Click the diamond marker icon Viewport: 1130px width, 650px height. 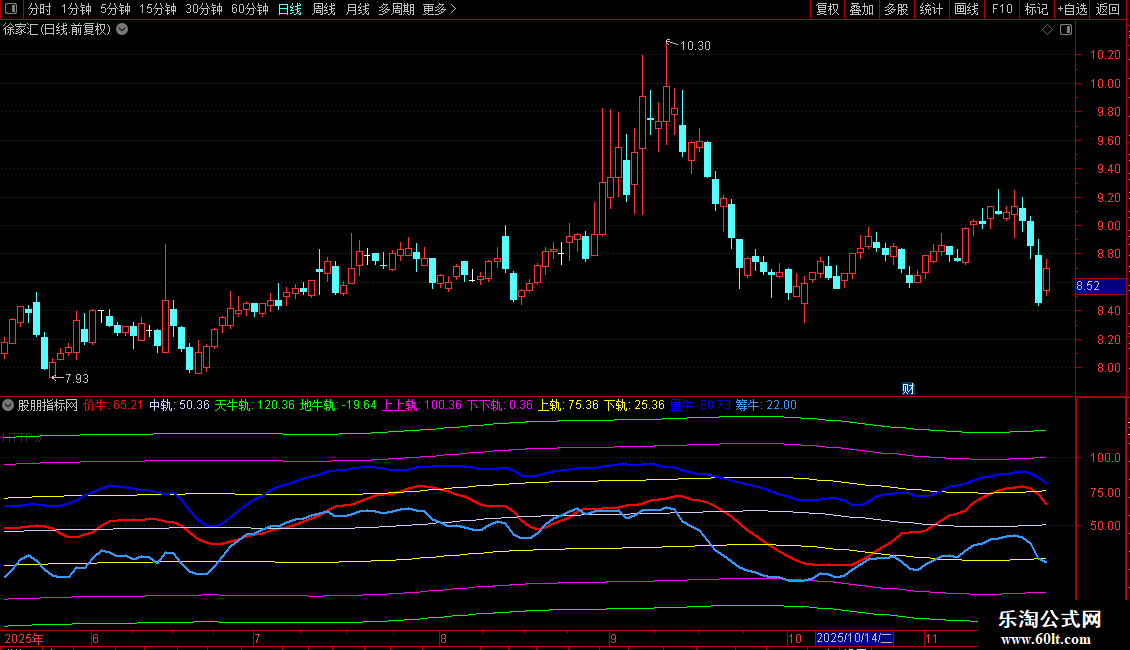(x=1047, y=30)
